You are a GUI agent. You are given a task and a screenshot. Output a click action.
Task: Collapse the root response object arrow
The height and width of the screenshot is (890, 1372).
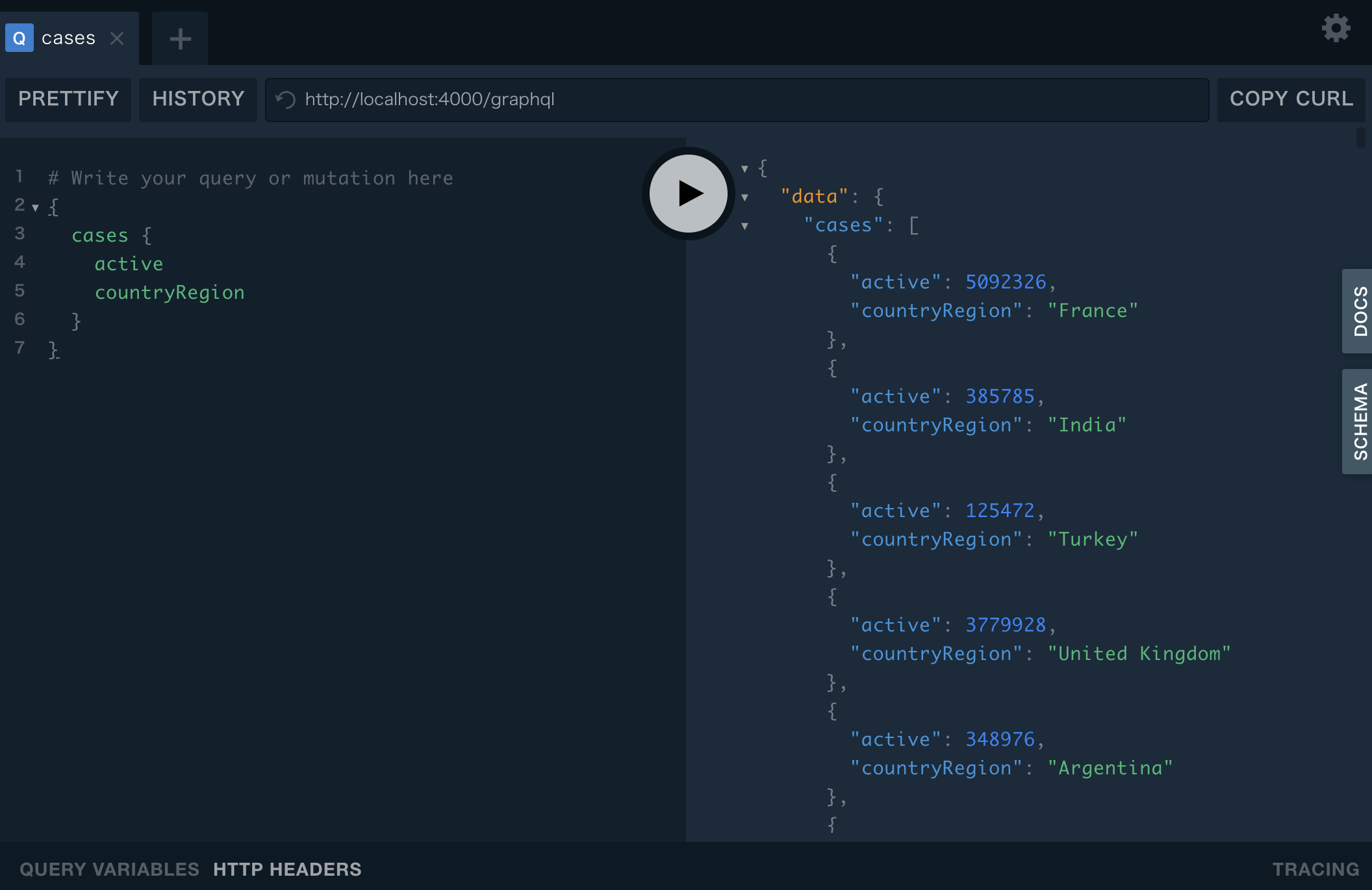click(744, 169)
